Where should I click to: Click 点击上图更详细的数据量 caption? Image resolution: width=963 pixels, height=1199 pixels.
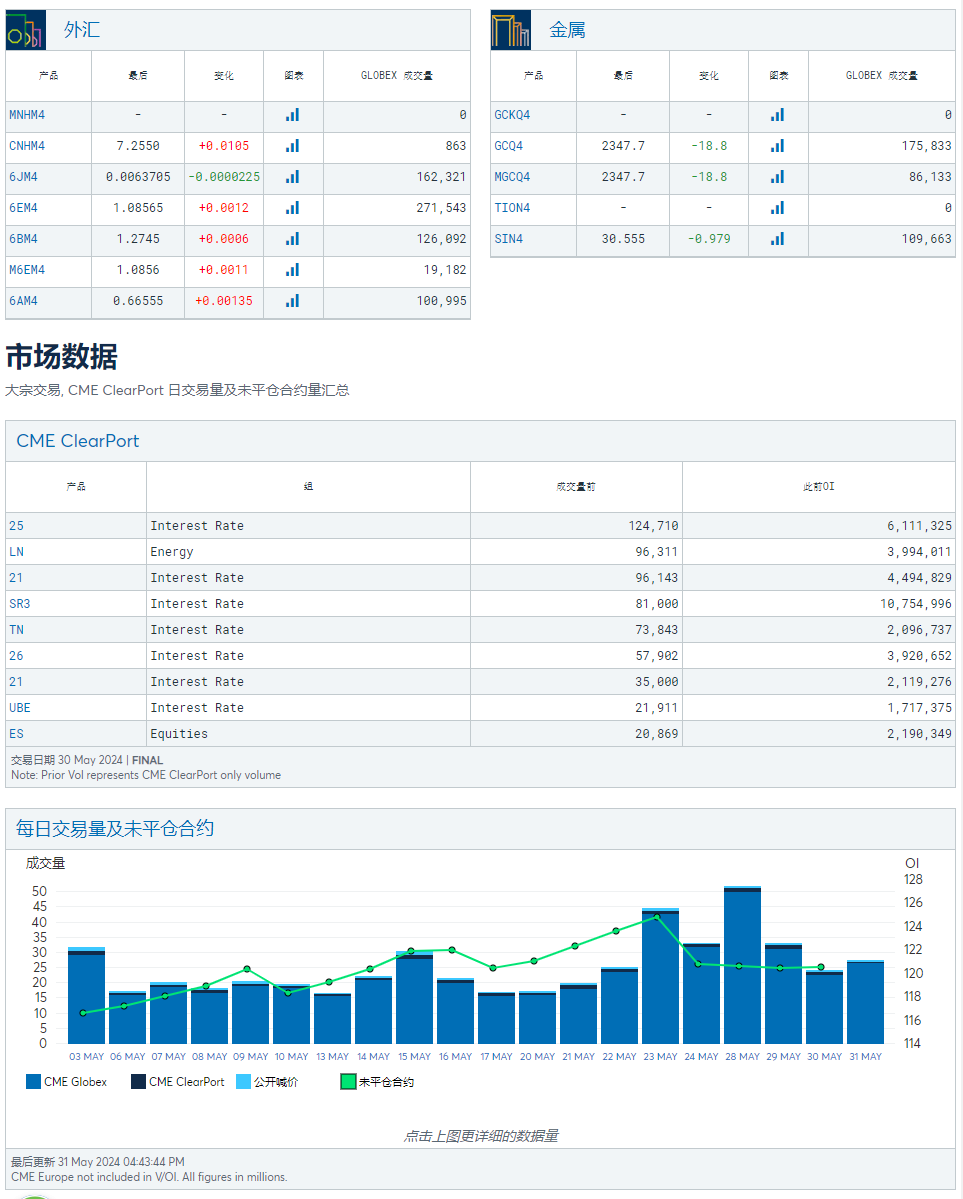click(481, 1136)
